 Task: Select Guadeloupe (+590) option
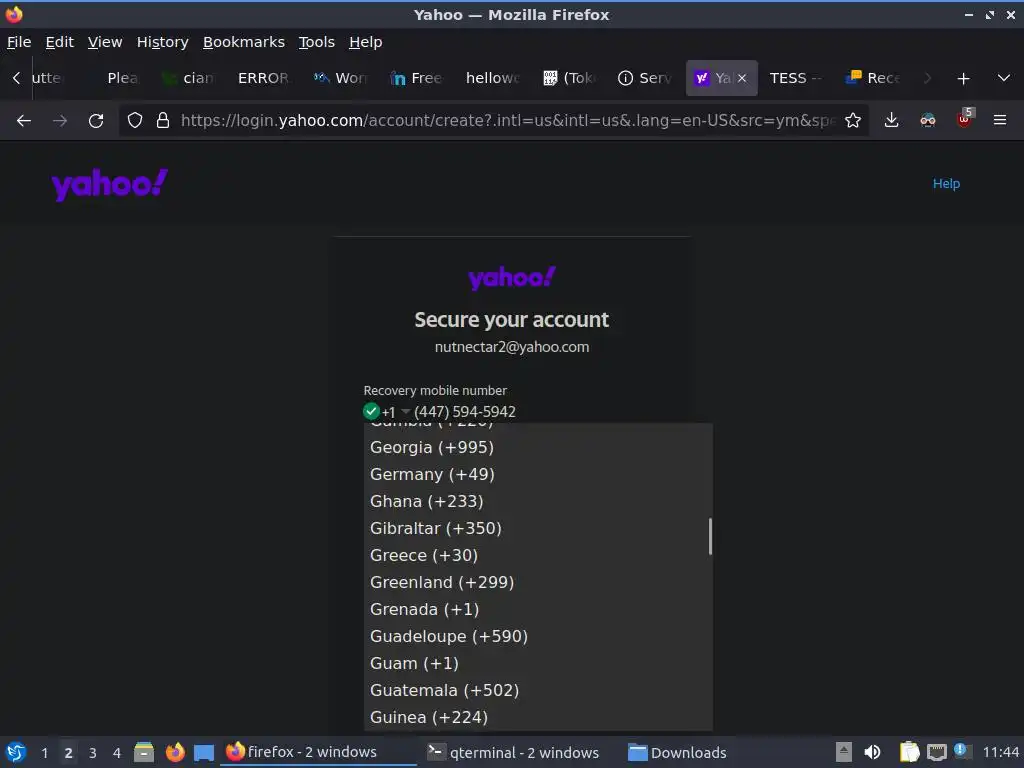click(538, 636)
